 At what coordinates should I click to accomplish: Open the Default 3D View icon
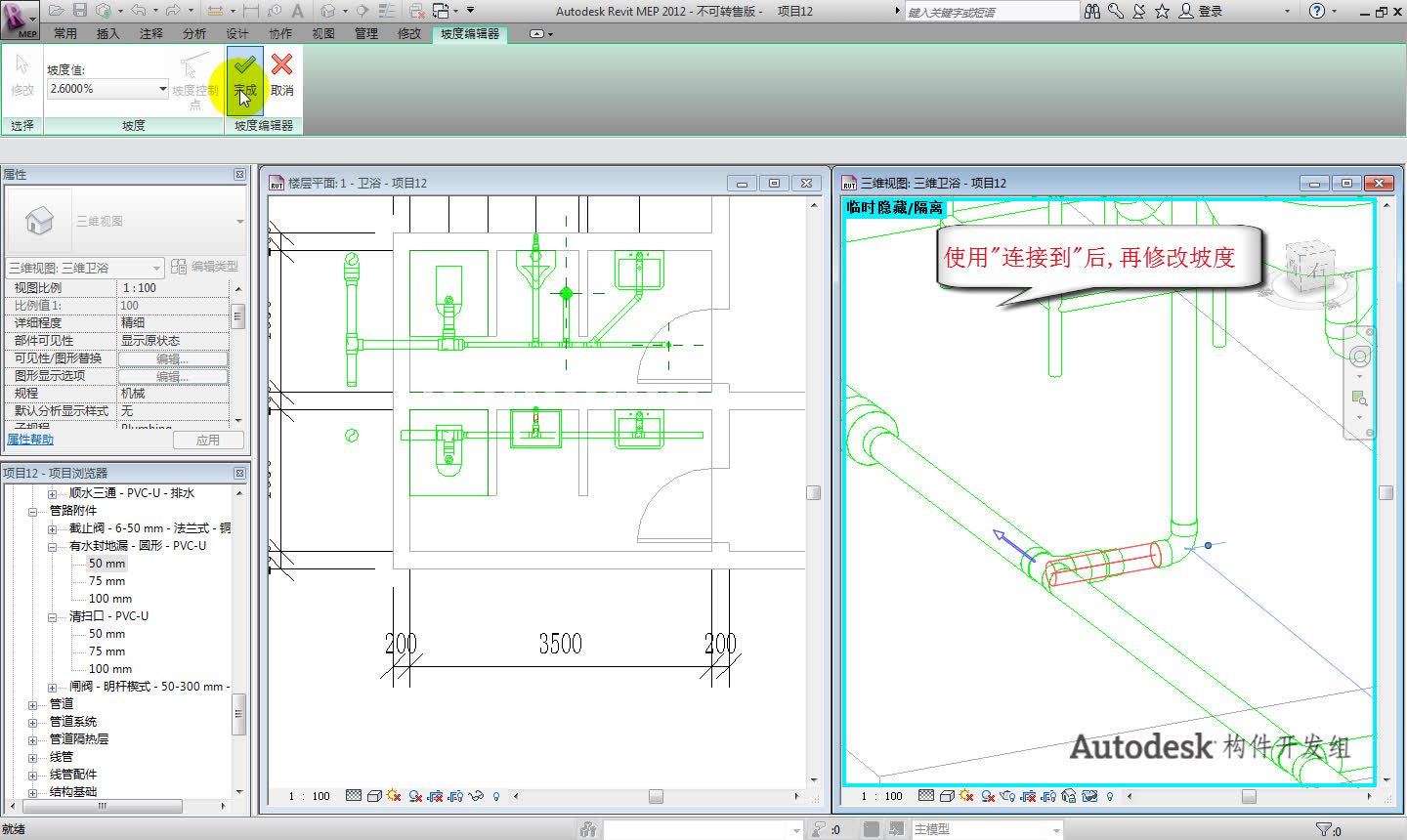[x=329, y=11]
